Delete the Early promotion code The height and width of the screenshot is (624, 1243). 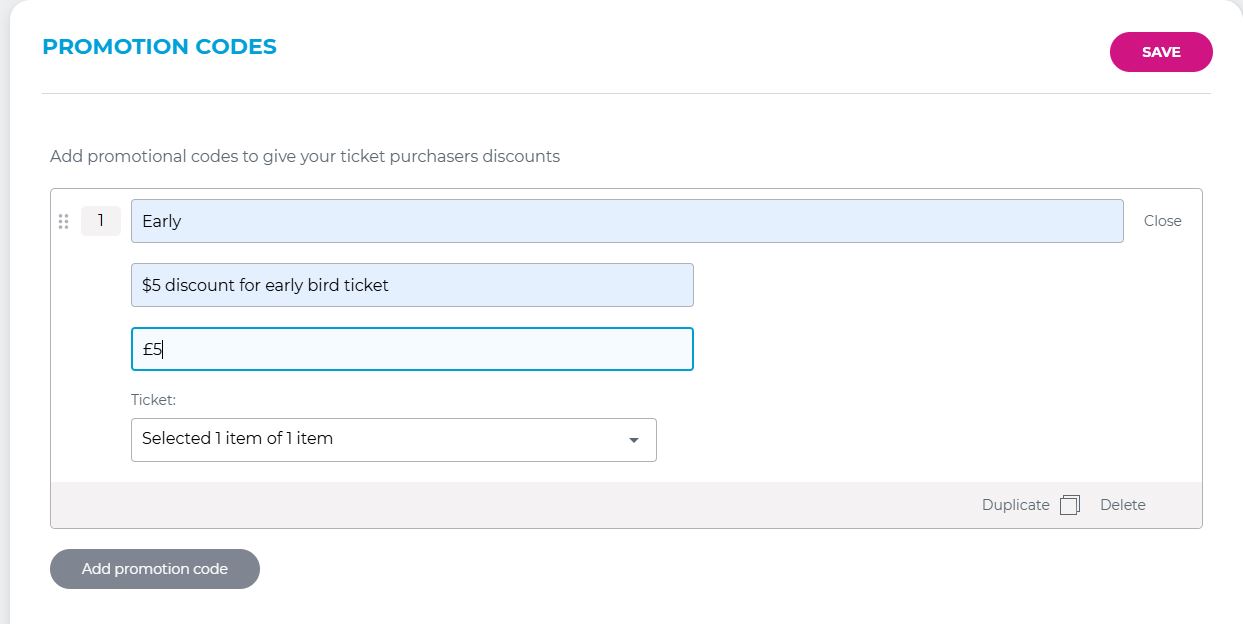click(1122, 505)
